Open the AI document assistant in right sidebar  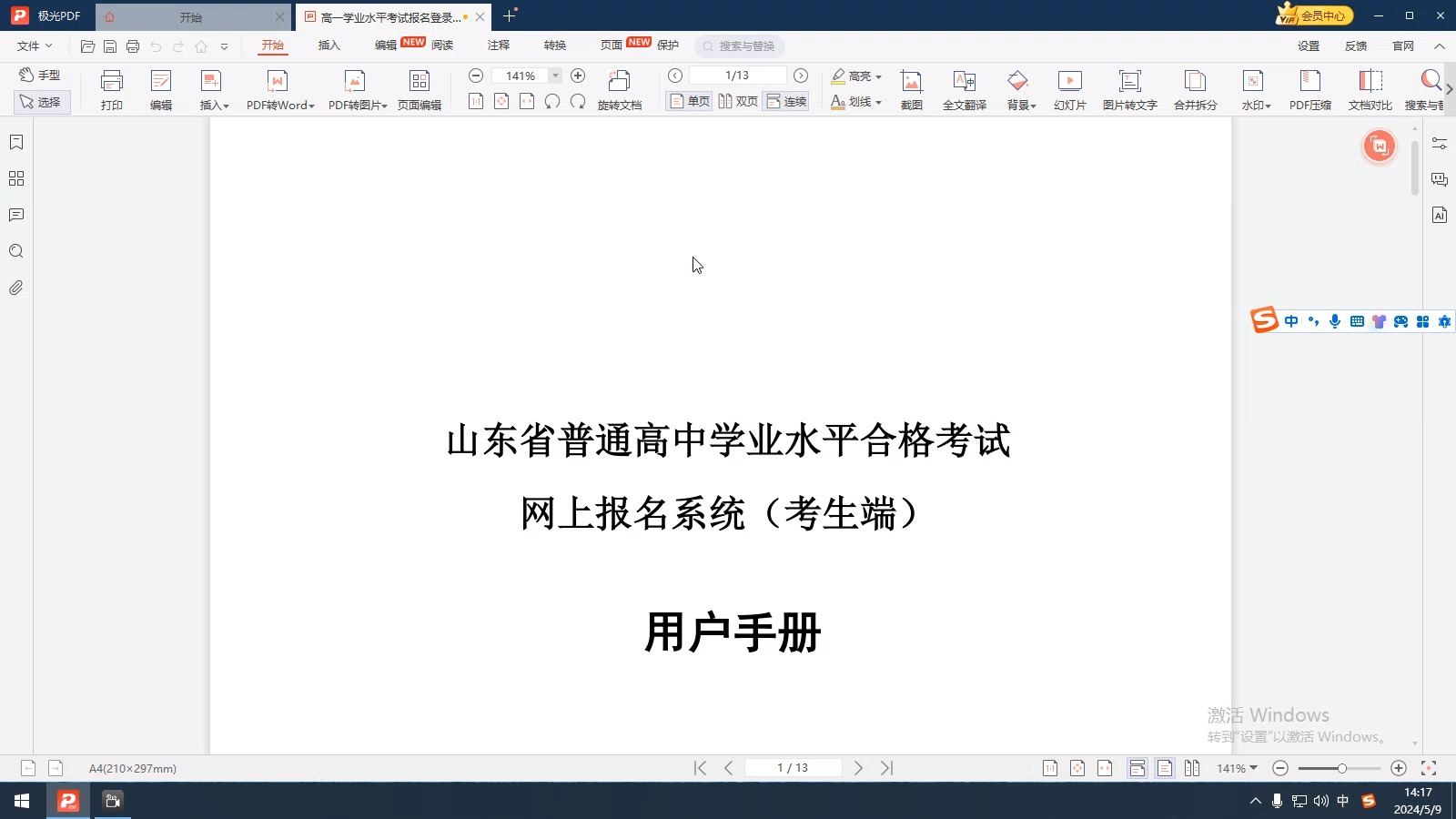(x=1441, y=215)
